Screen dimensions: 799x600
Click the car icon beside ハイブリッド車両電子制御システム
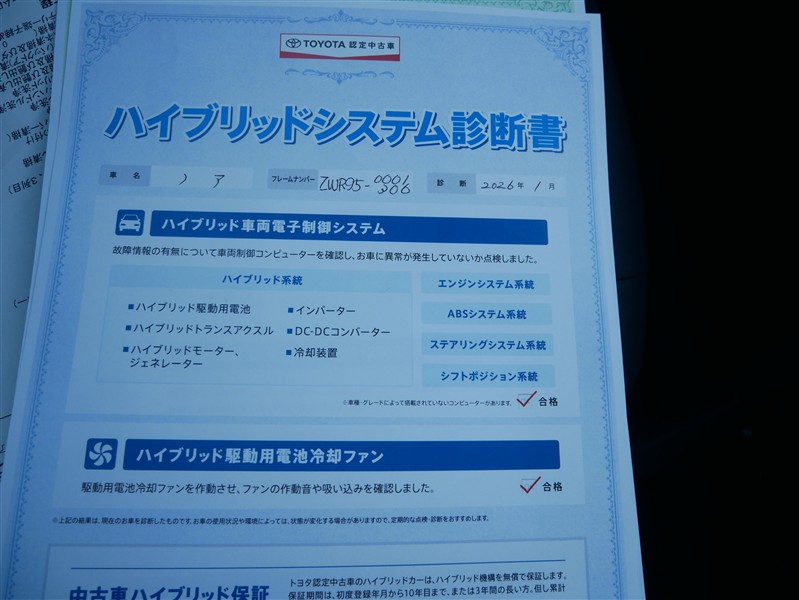(x=130, y=223)
